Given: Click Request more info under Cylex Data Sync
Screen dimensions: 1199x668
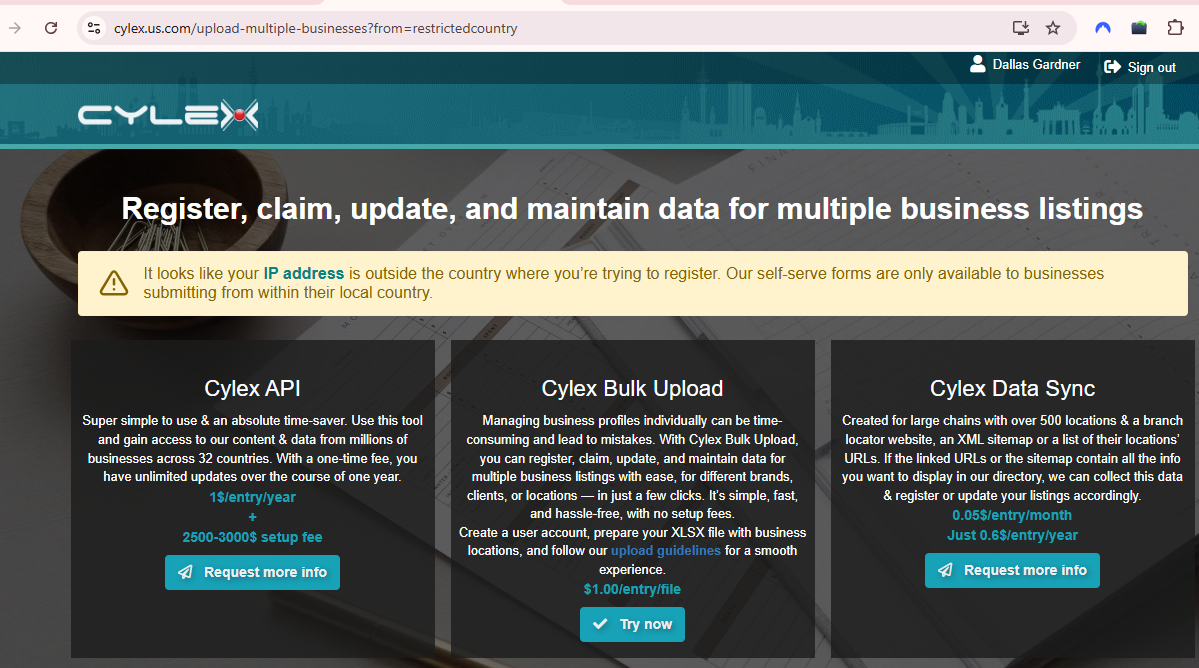Looking at the screenshot, I should 1012,570.
